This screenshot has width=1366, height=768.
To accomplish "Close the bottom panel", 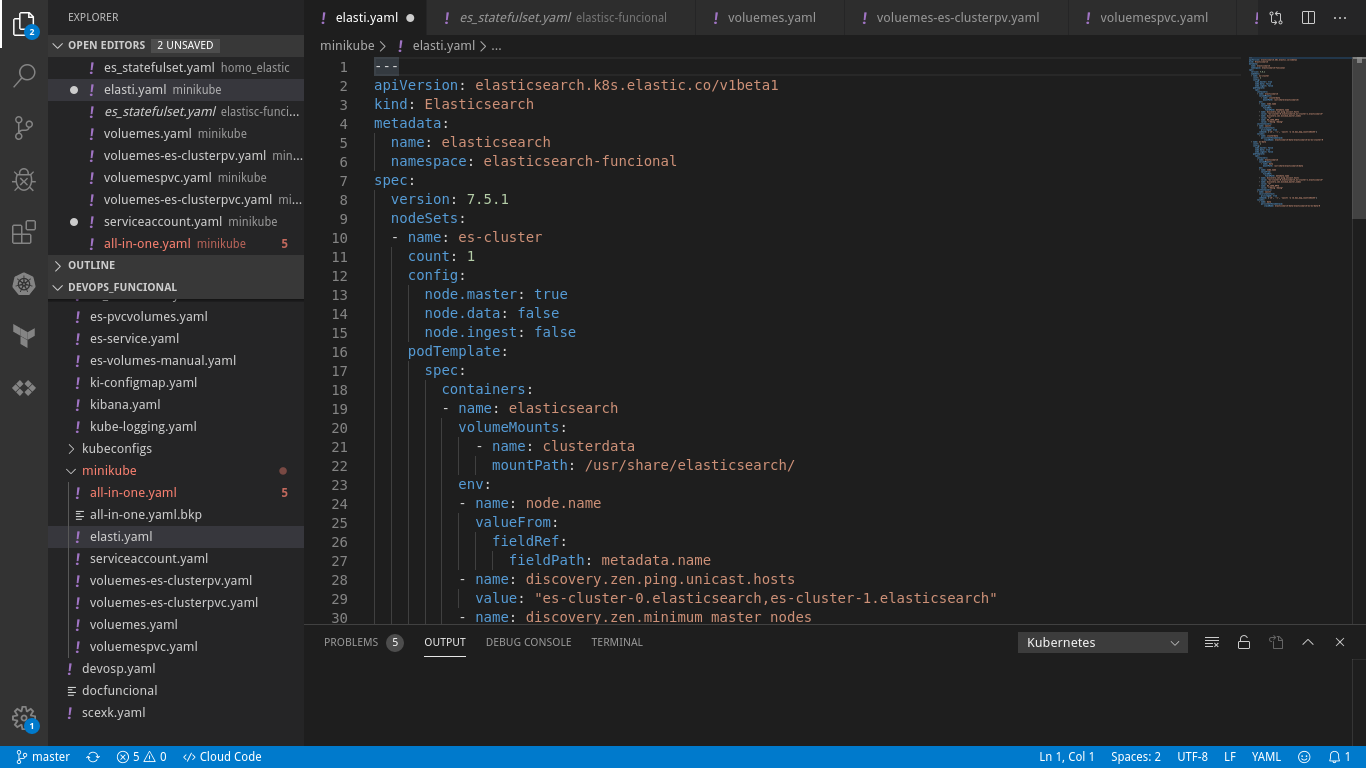I will [x=1340, y=642].
